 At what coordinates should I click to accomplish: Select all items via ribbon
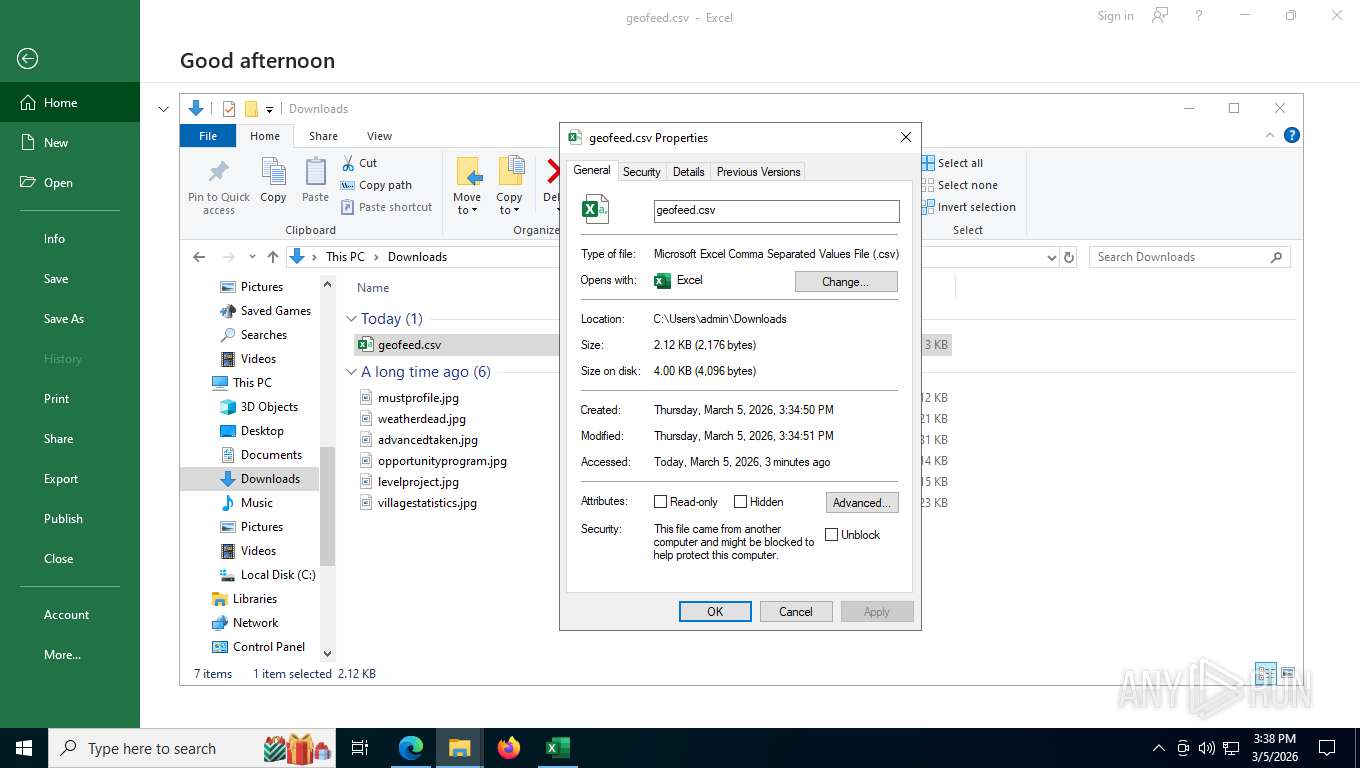952,163
